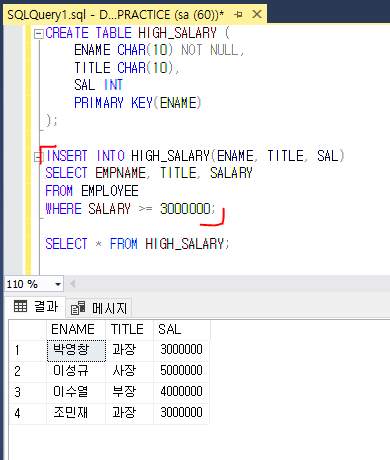390x460 pixels.
Task: Select the ENAME column header
Action: tap(76, 330)
